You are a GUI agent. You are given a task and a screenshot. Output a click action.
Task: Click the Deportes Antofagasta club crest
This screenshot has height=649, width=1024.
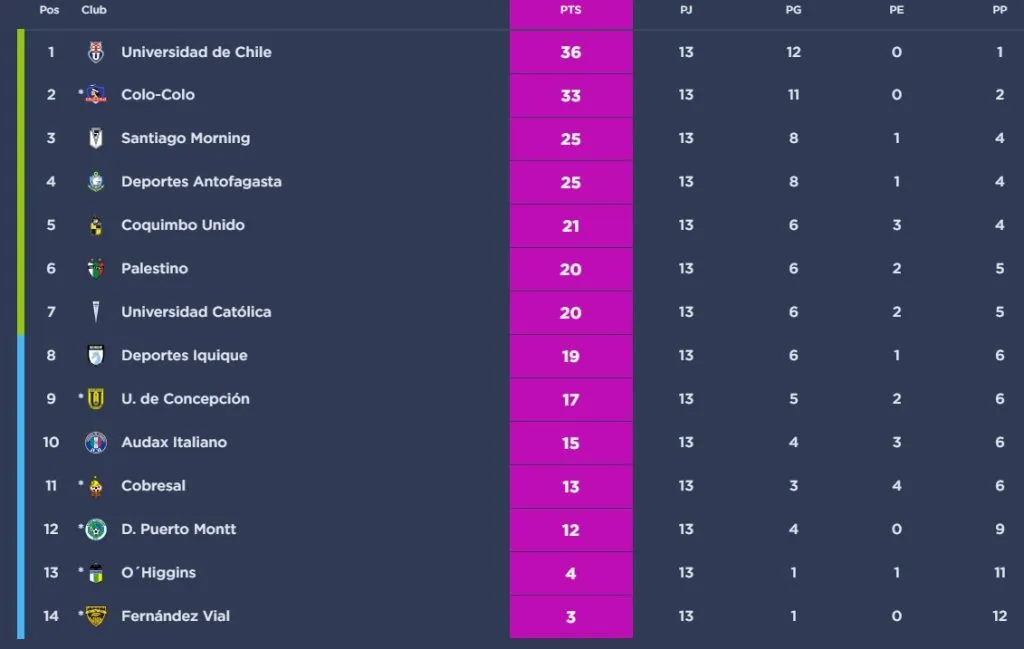coord(96,182)
